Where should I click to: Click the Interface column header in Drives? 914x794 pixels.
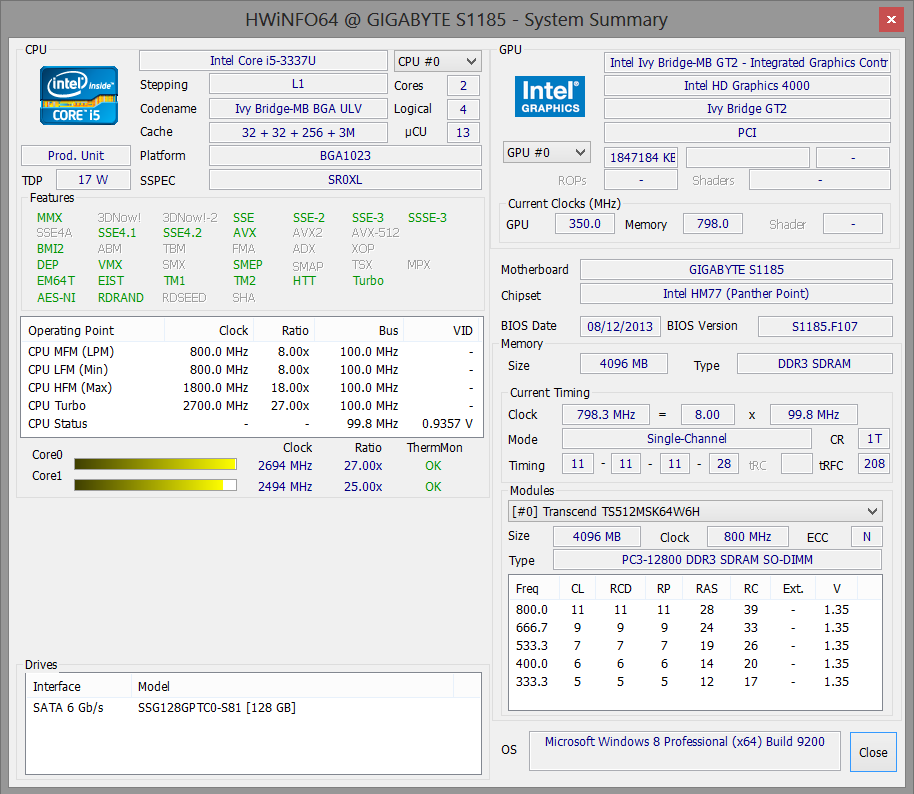click(79, 686)
